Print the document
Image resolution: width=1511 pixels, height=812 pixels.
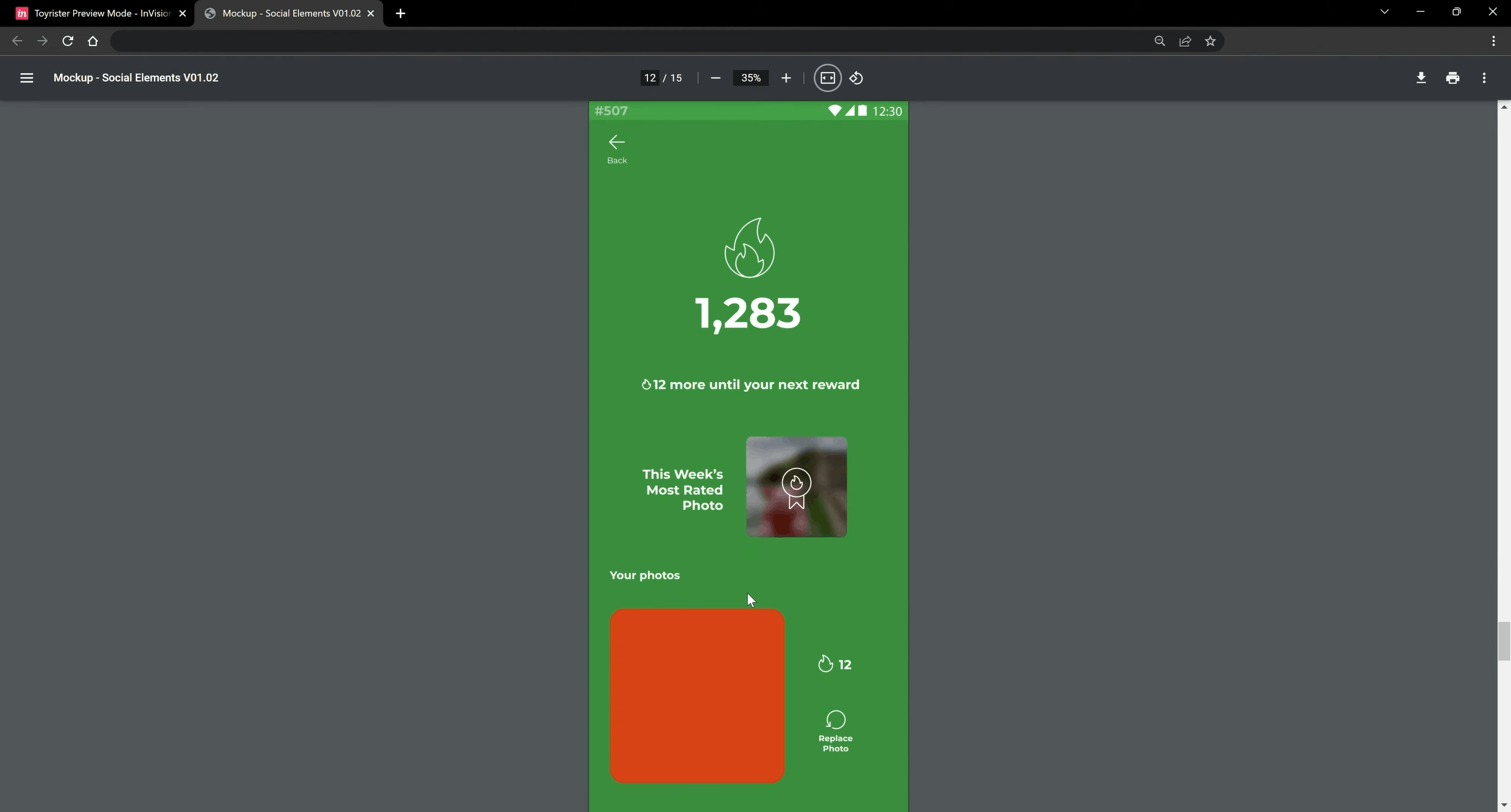1453,78
